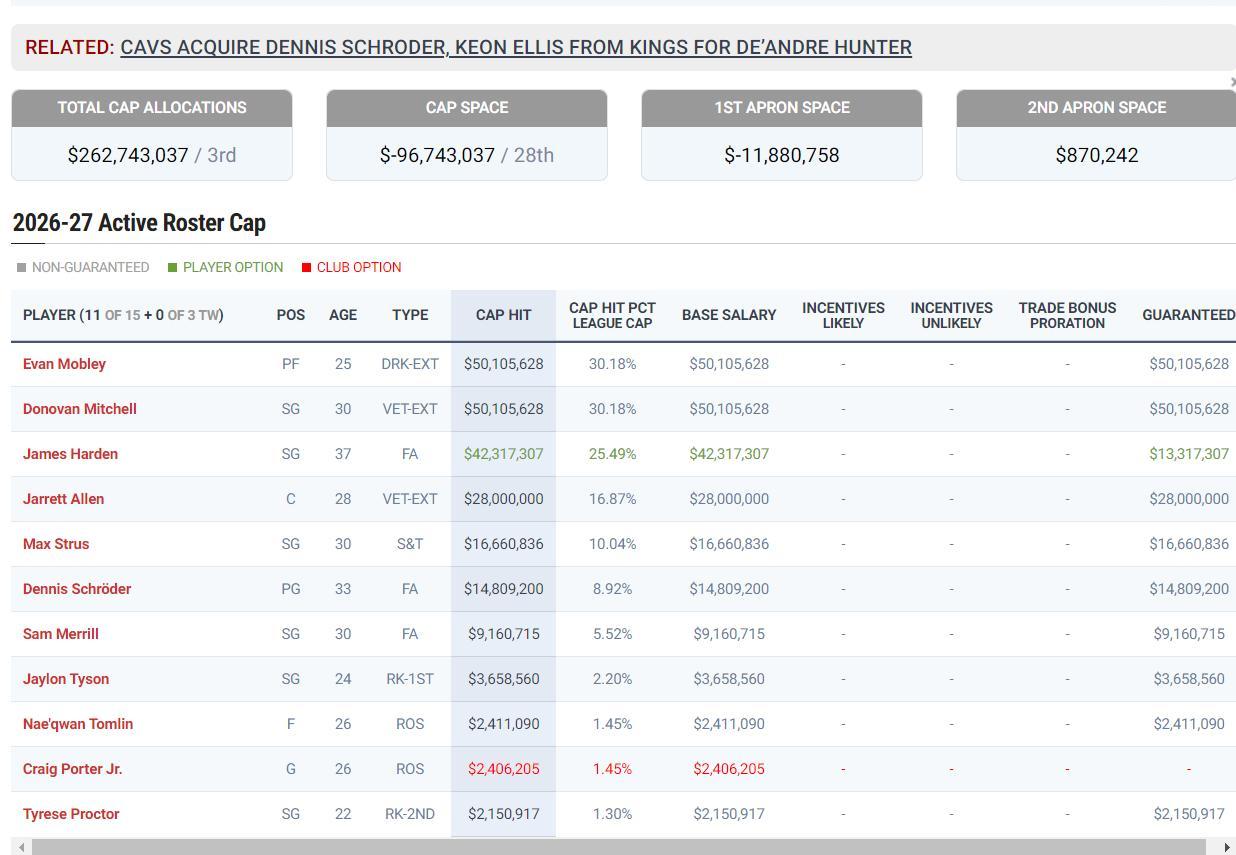This screenshot has width=1236, height=855.
Task: Click the green Player Option legend swatch
Action: coord(173,268)
